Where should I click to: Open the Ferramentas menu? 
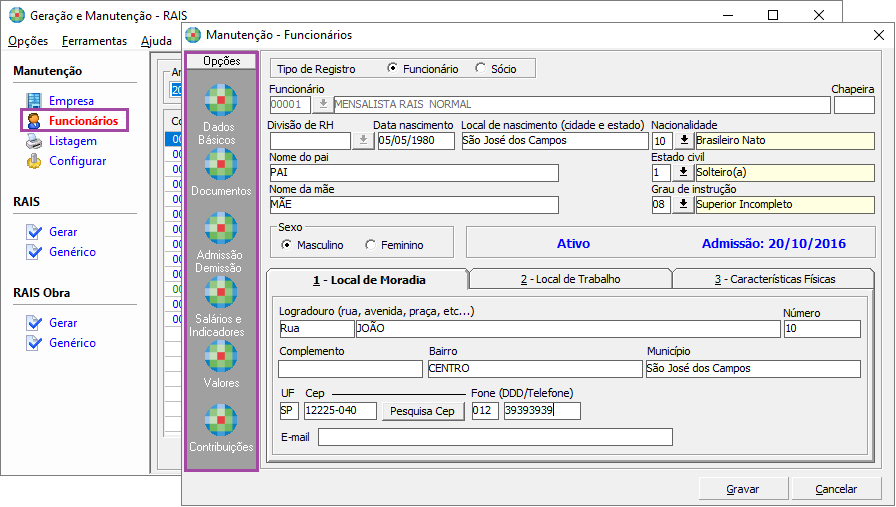click(94, 41)
